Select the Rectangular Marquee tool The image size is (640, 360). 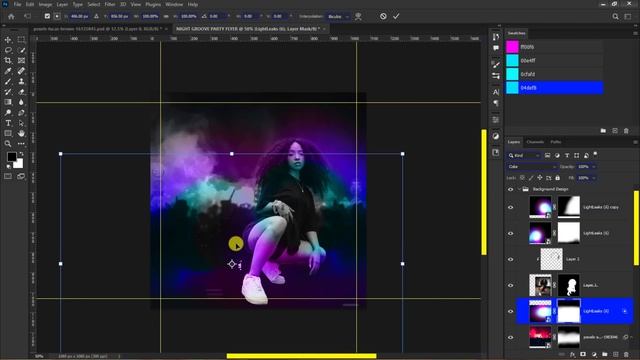click(x=21, y=40)
